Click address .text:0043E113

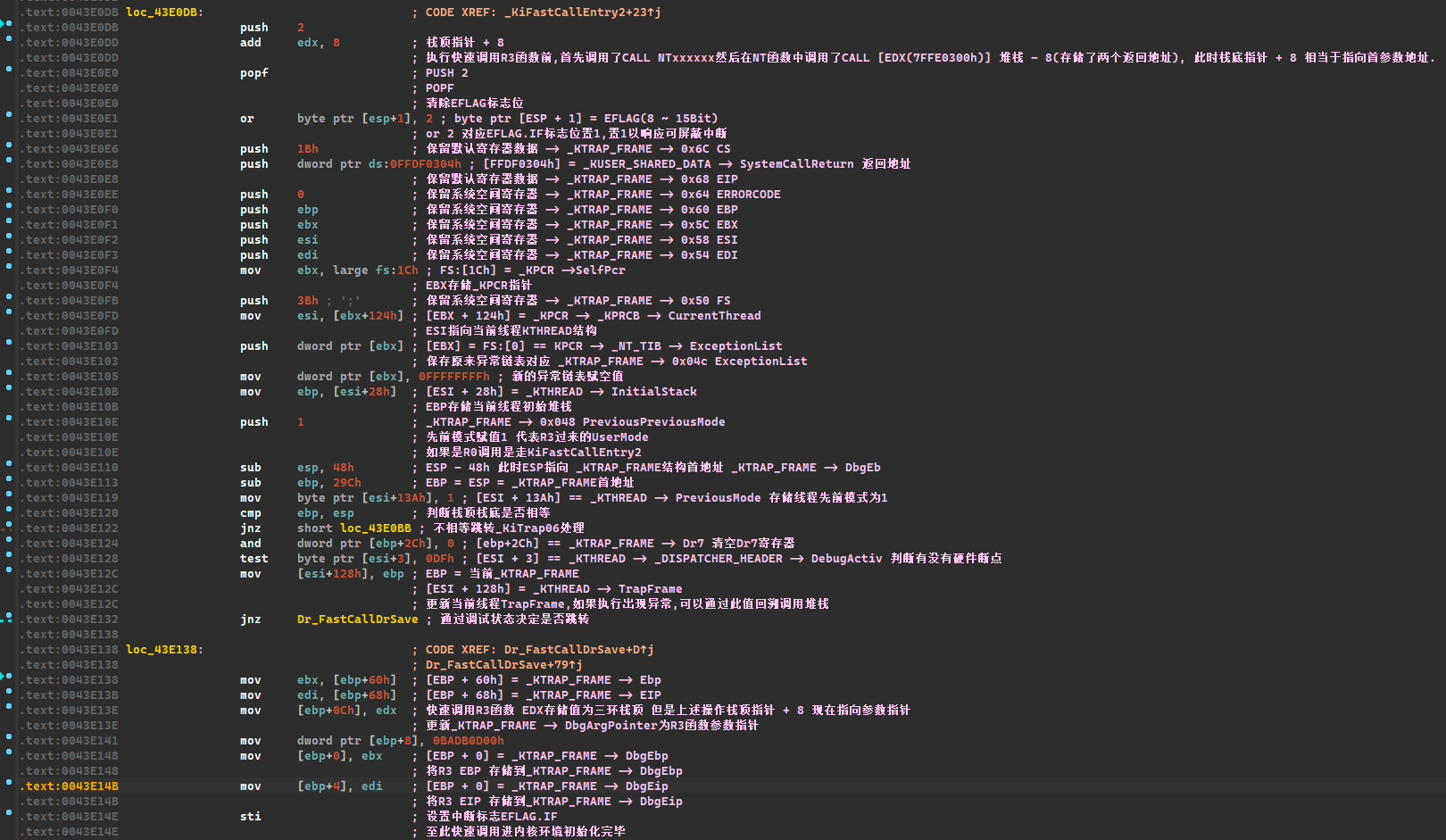pyautogui.click(x=69, y=483)
